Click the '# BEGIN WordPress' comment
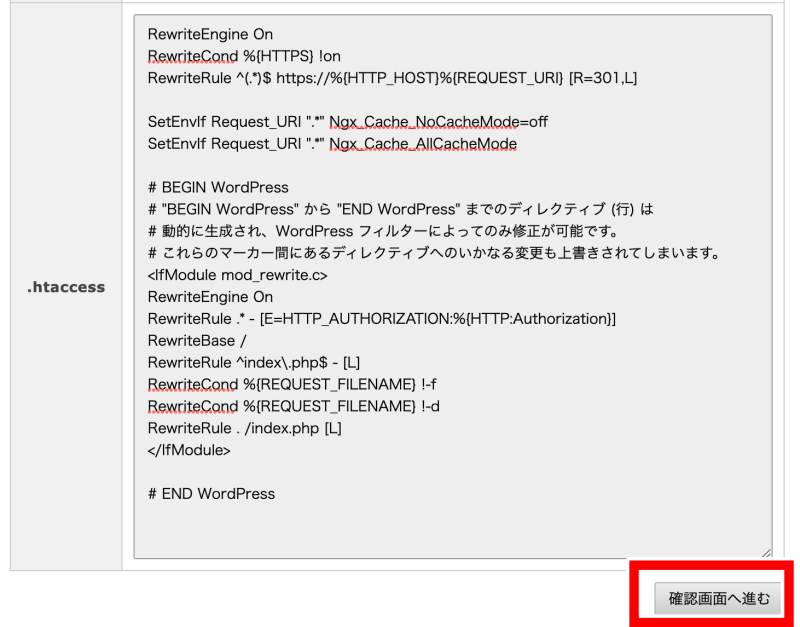The height and width of the screenshot is (627, 800). click(x=218, y=187)
